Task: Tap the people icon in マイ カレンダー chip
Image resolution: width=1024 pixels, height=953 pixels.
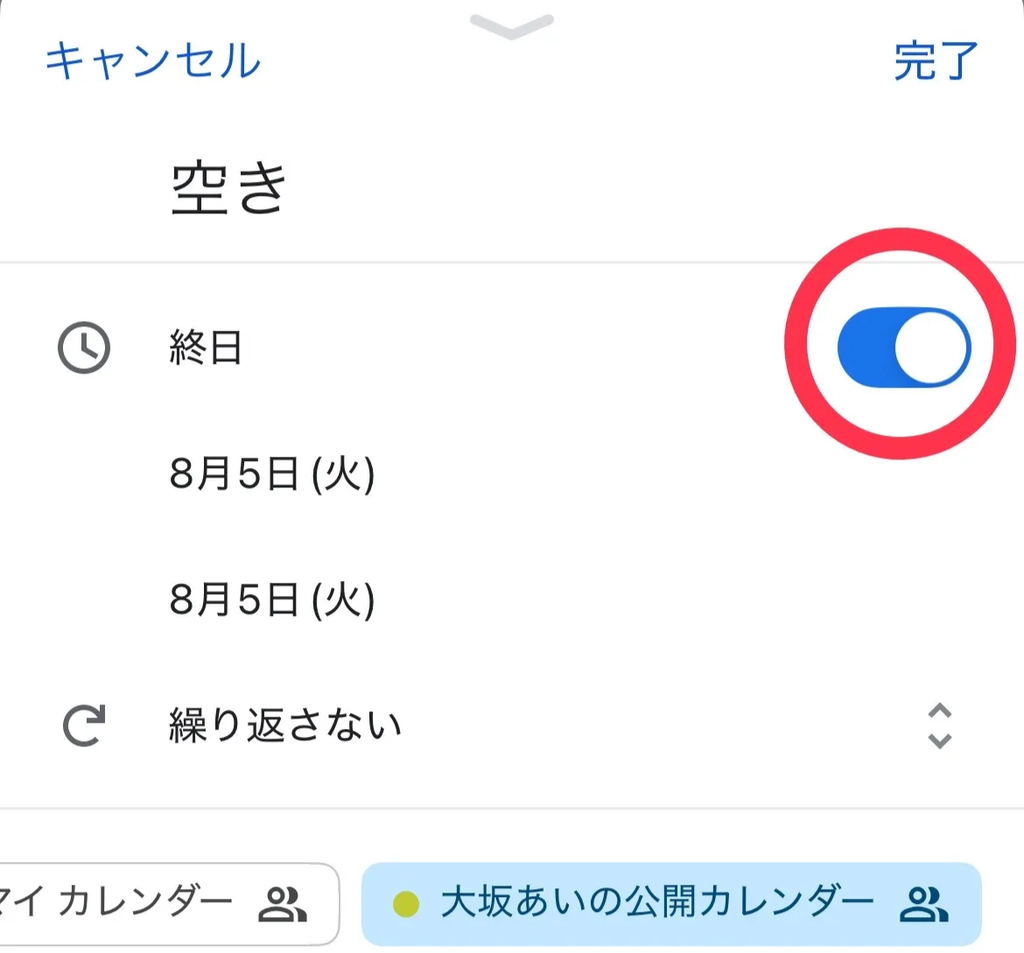Action: click(282, 904)
